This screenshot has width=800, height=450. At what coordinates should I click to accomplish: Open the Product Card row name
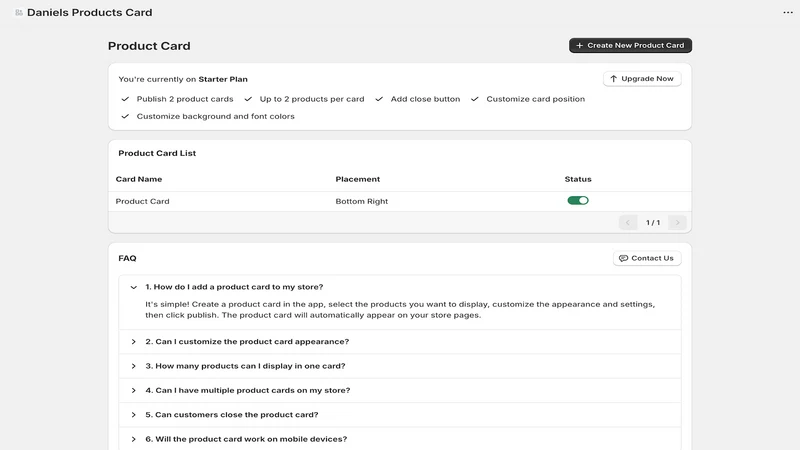[142, 202]
